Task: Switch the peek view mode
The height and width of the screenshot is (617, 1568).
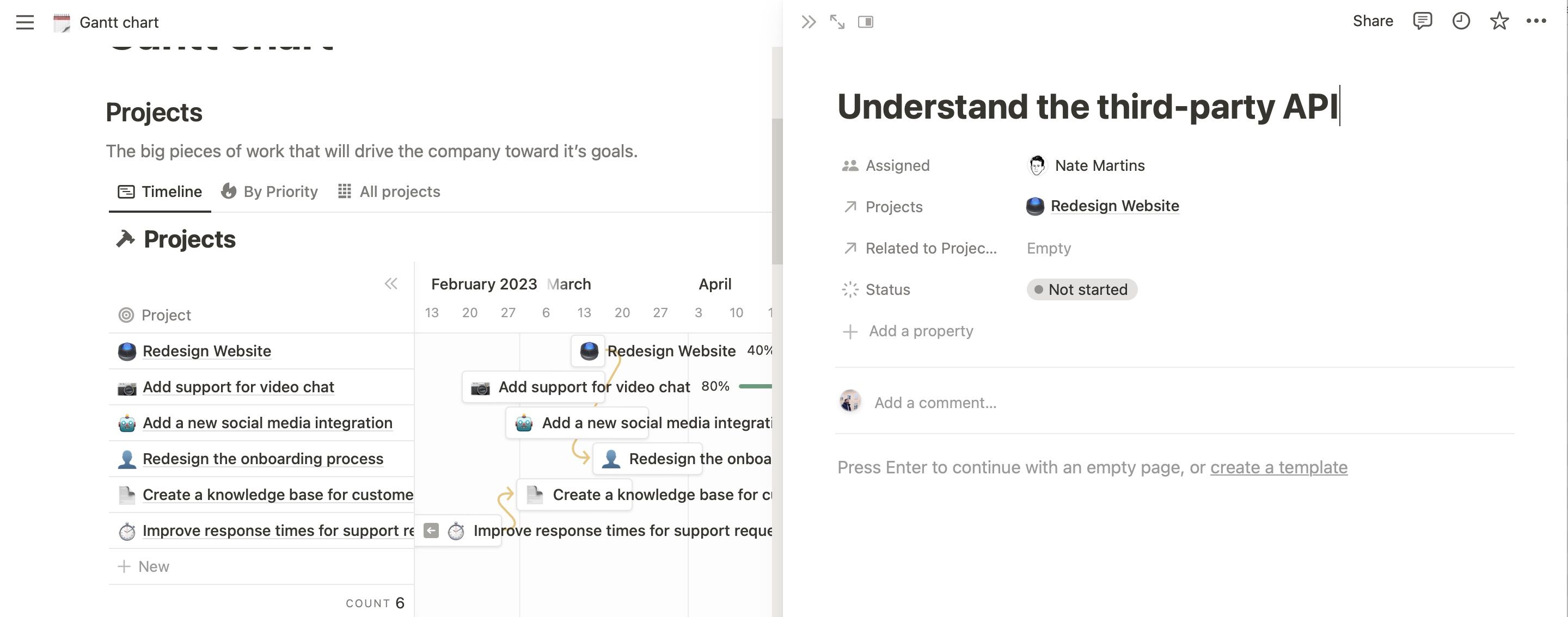Action: coord(865,22)
